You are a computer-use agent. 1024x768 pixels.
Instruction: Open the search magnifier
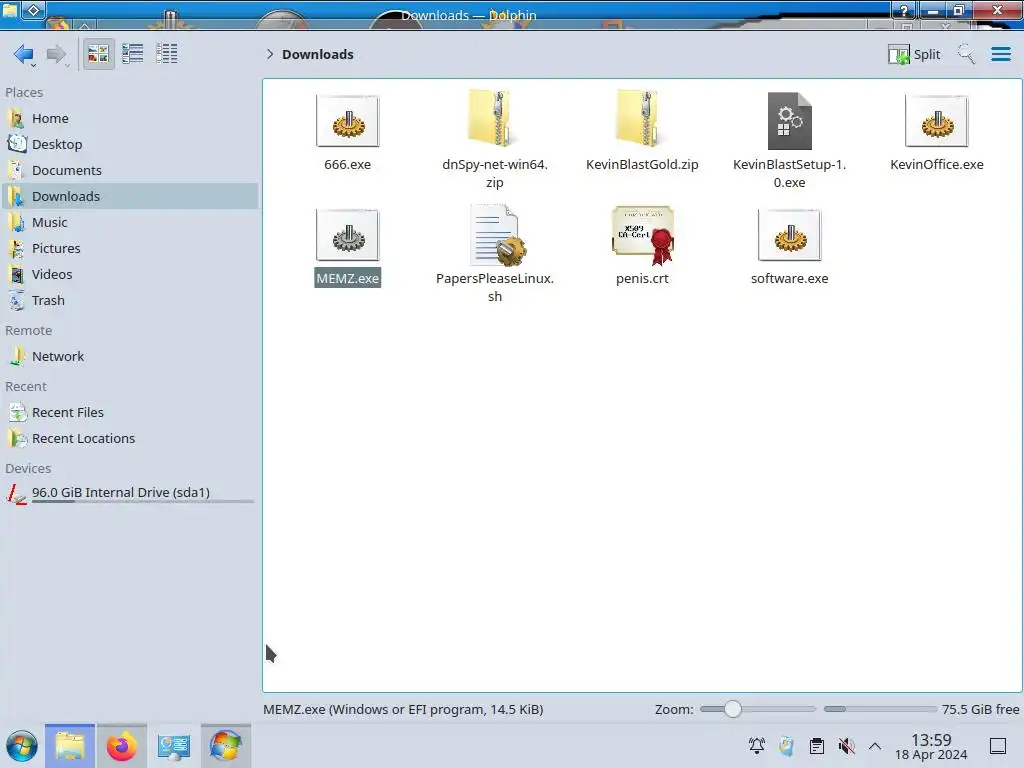click(x=966, y=54)
